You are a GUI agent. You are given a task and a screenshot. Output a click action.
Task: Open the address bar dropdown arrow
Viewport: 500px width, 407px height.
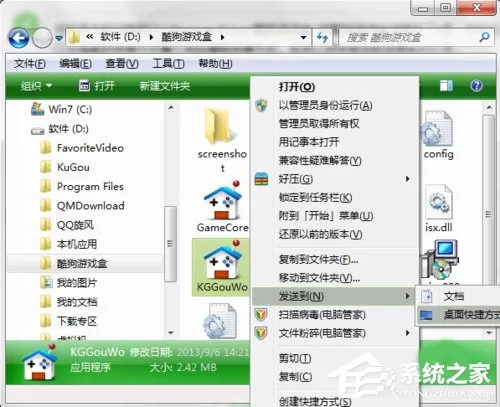[x=303, y=37]
